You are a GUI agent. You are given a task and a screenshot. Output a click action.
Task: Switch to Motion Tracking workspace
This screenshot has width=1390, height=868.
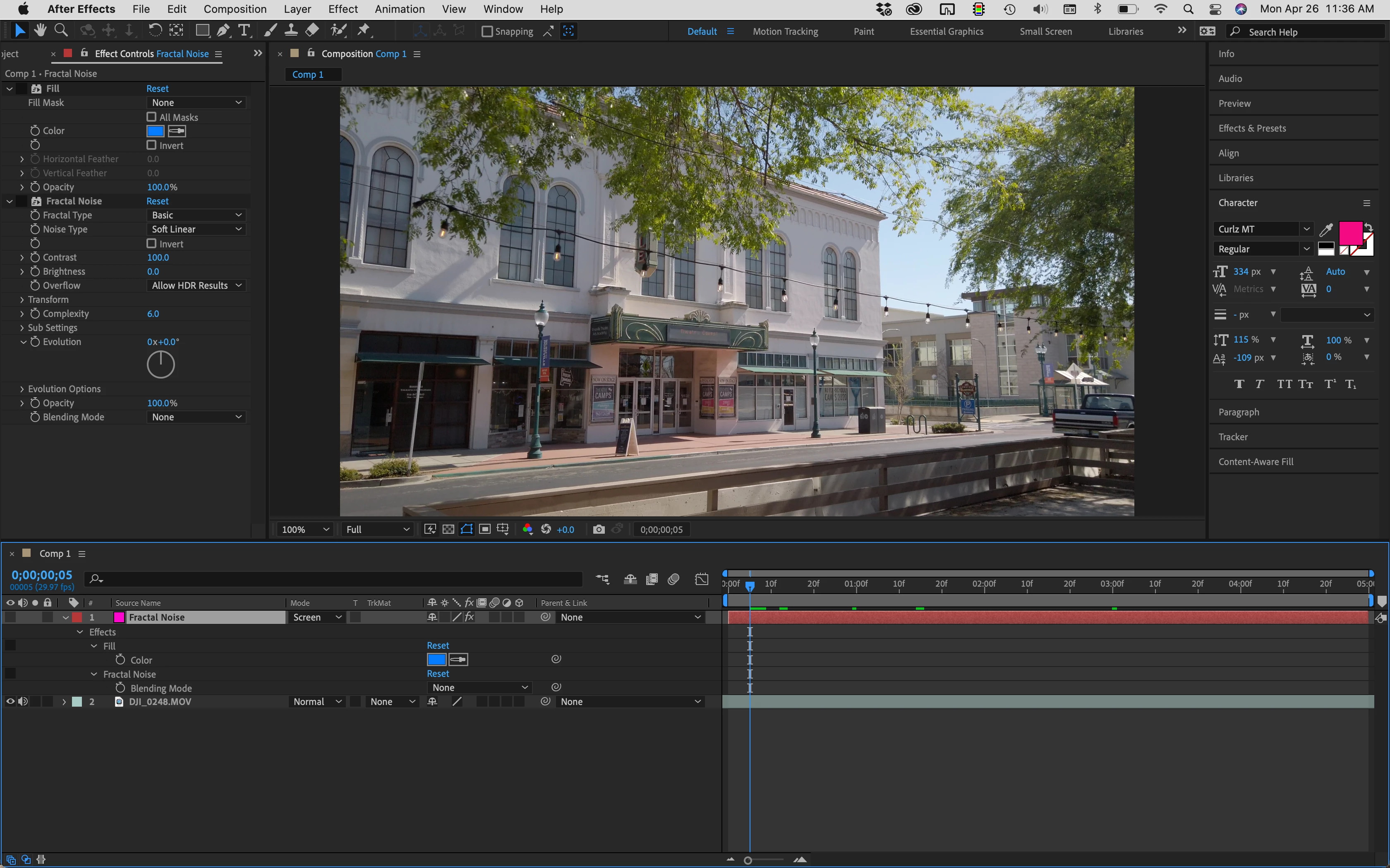pos(785,31)
